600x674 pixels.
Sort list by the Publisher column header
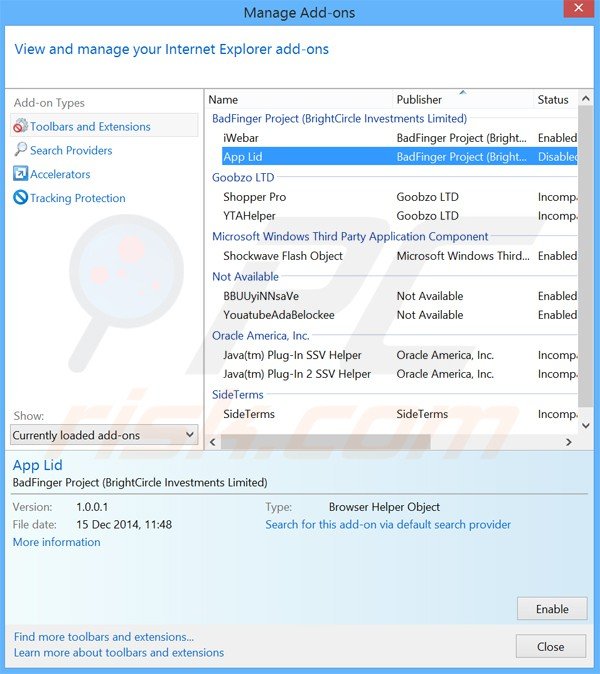click(x=463, y=100)
